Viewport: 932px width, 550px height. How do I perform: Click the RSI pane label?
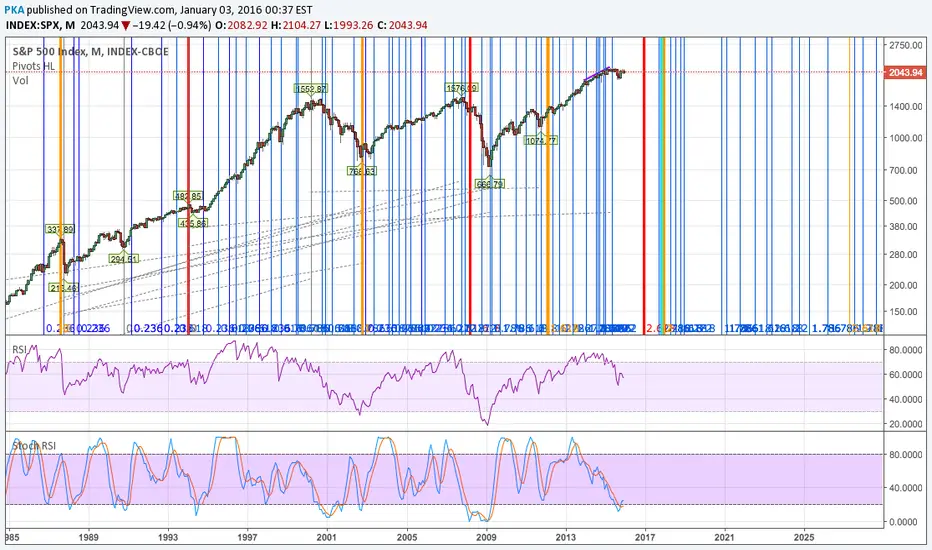20,350
